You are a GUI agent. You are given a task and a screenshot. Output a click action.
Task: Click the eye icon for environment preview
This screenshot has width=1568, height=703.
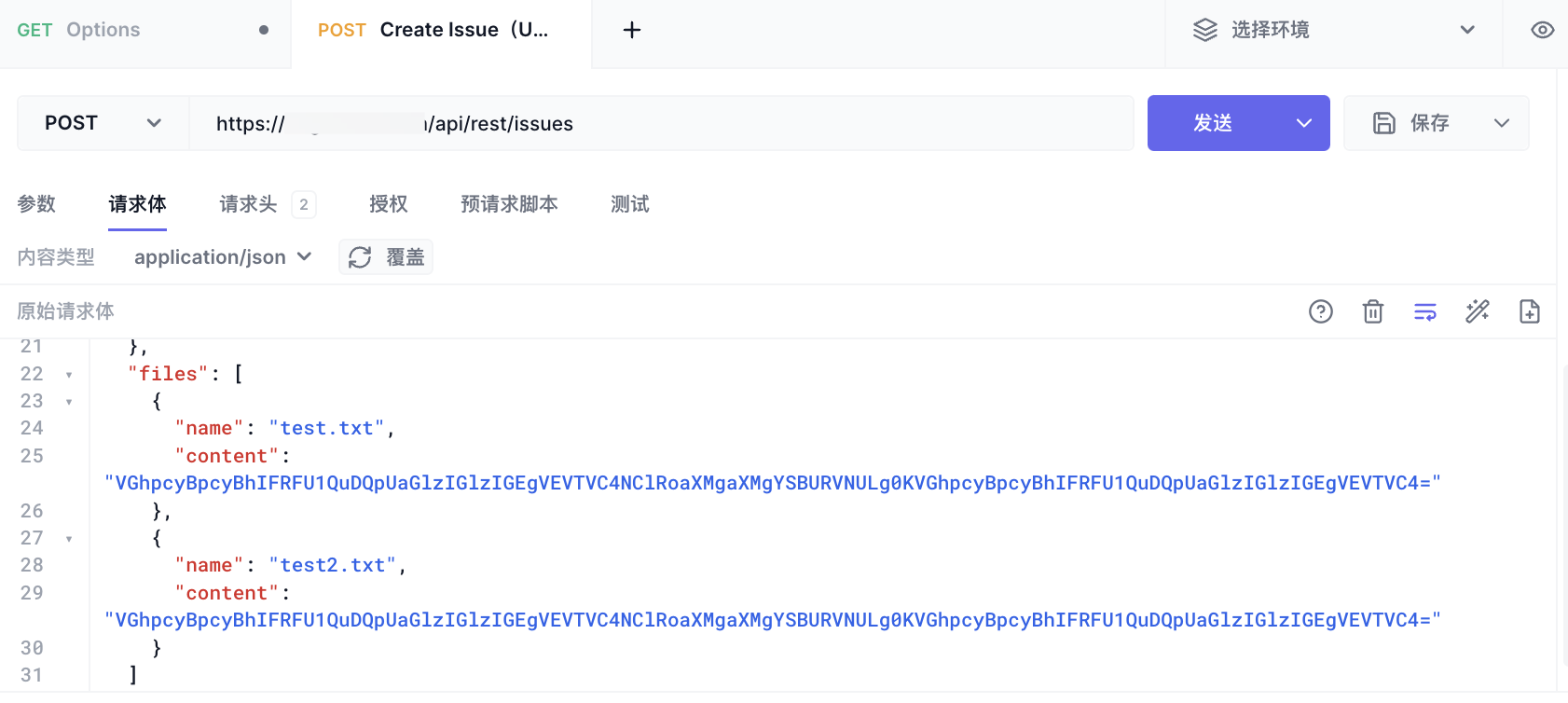click(x=1542, y=30)
